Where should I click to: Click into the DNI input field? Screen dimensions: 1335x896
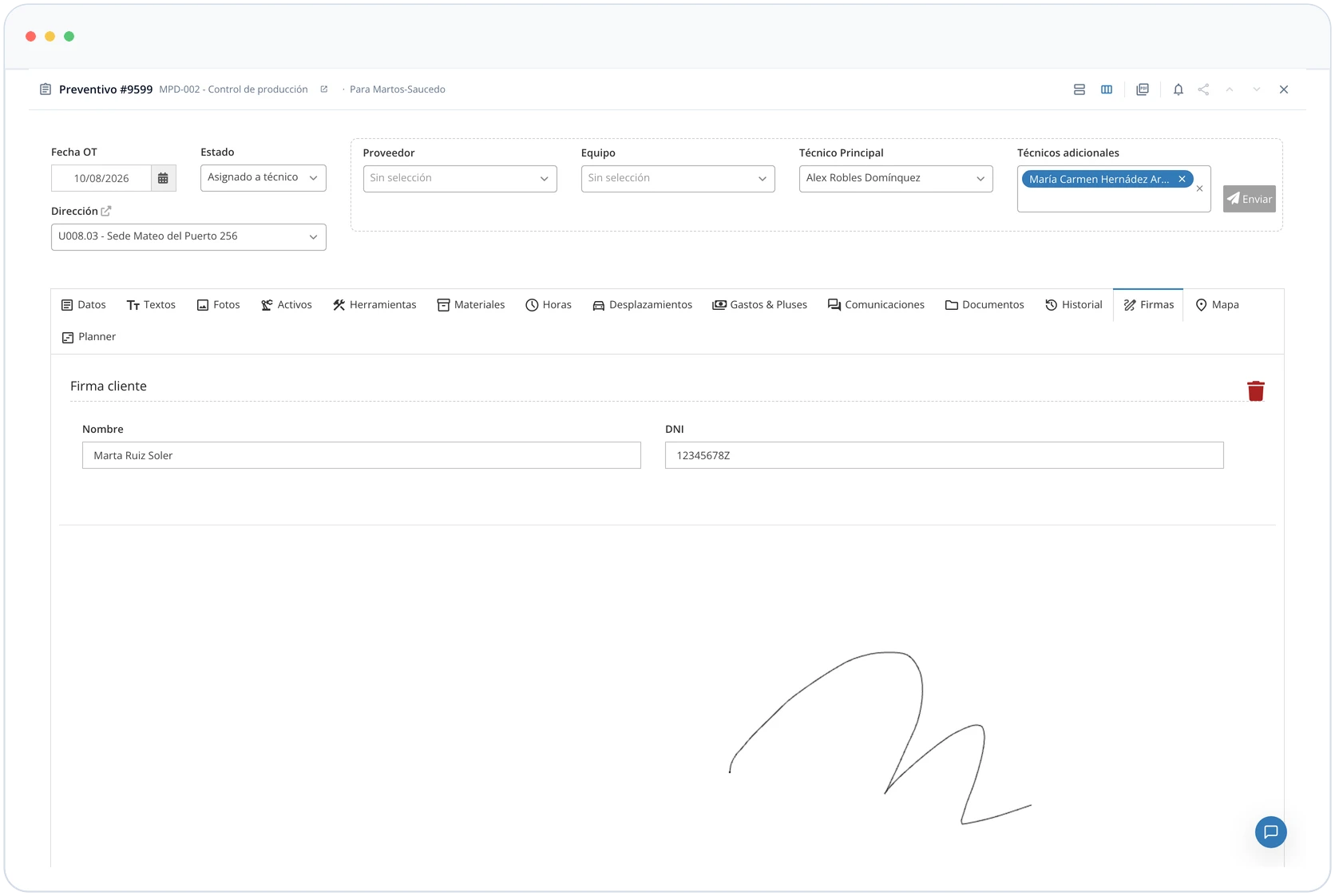pos(945,455)
